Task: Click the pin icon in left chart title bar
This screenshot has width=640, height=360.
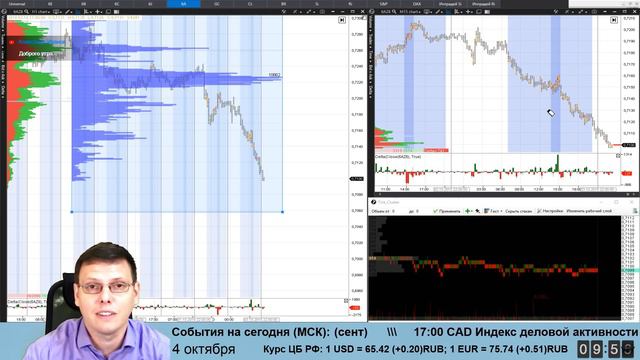Action: point(284,11)
